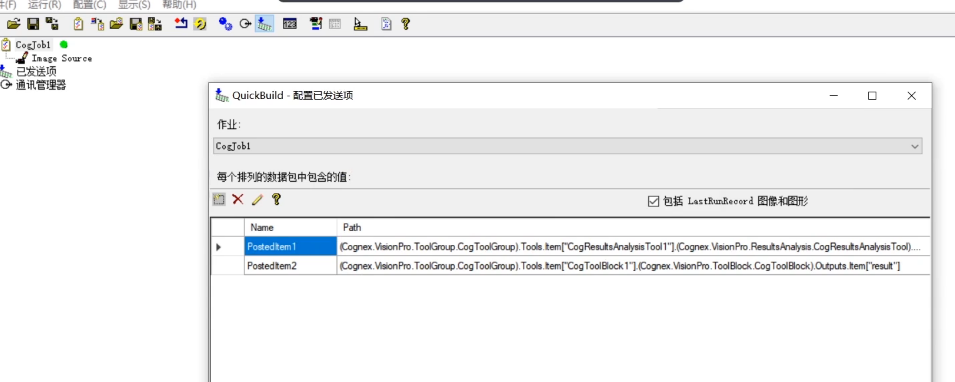955x382 pixels.
Task: Select Image Source tree node
Action: click(62, 58)
